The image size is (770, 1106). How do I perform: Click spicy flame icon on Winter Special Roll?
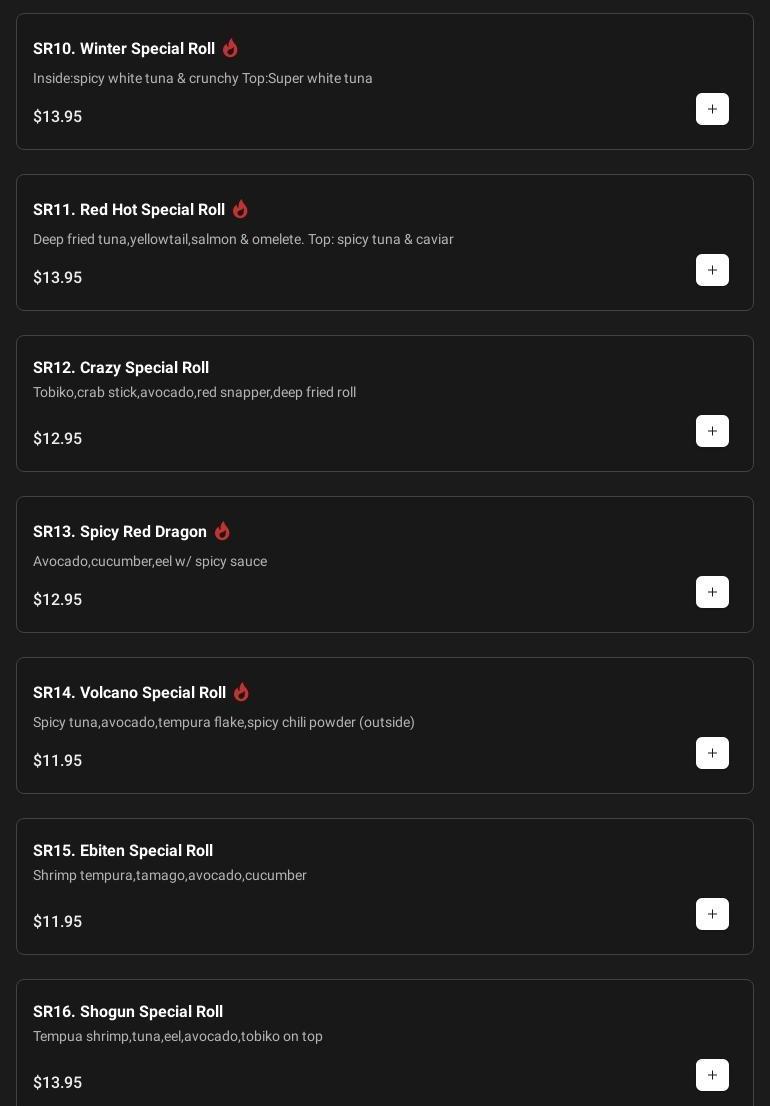click(230, 48)
